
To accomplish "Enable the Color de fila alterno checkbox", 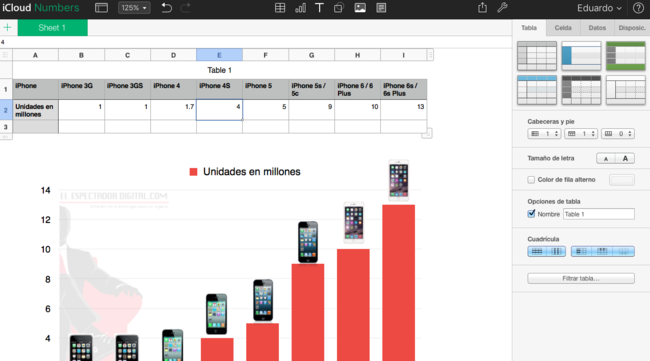I will tap(531, 179).
